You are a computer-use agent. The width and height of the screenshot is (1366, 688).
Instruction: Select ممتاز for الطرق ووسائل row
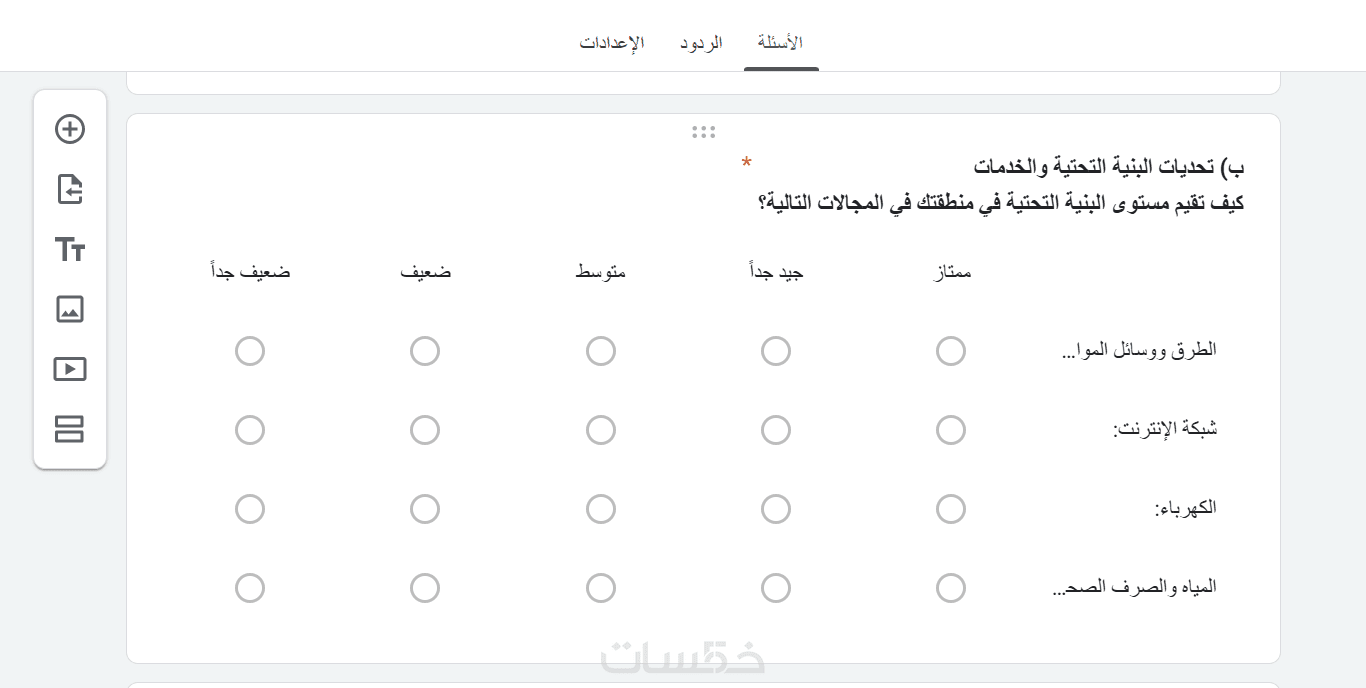pos(951,351)
